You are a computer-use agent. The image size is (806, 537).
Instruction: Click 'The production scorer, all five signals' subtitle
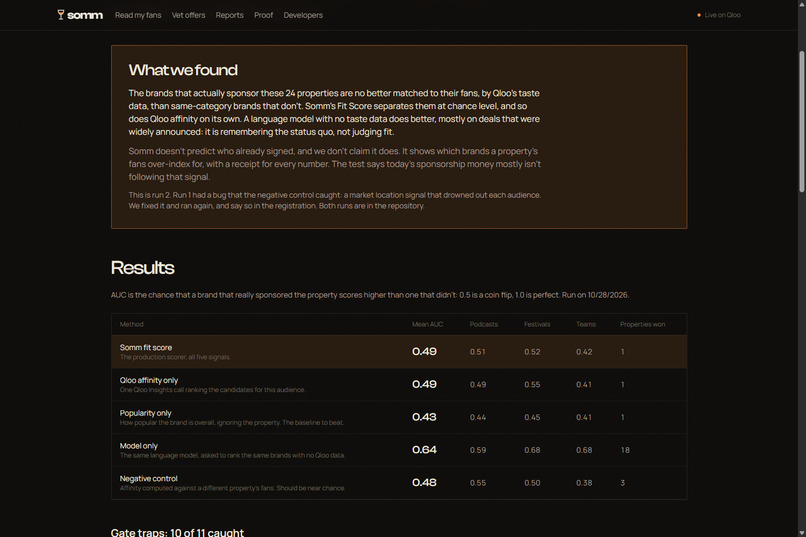pos(175,357)
